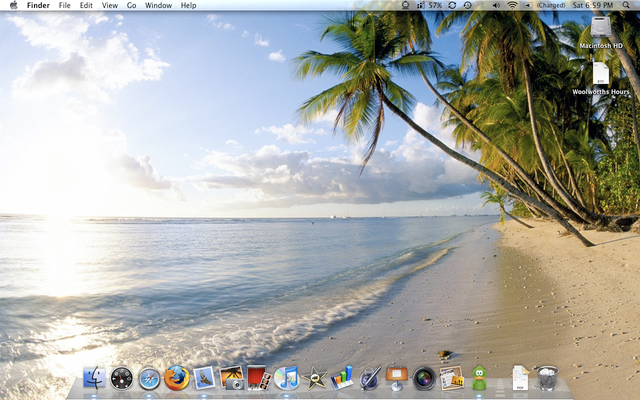Launch Firefox from the dock

tap(177, 377)
